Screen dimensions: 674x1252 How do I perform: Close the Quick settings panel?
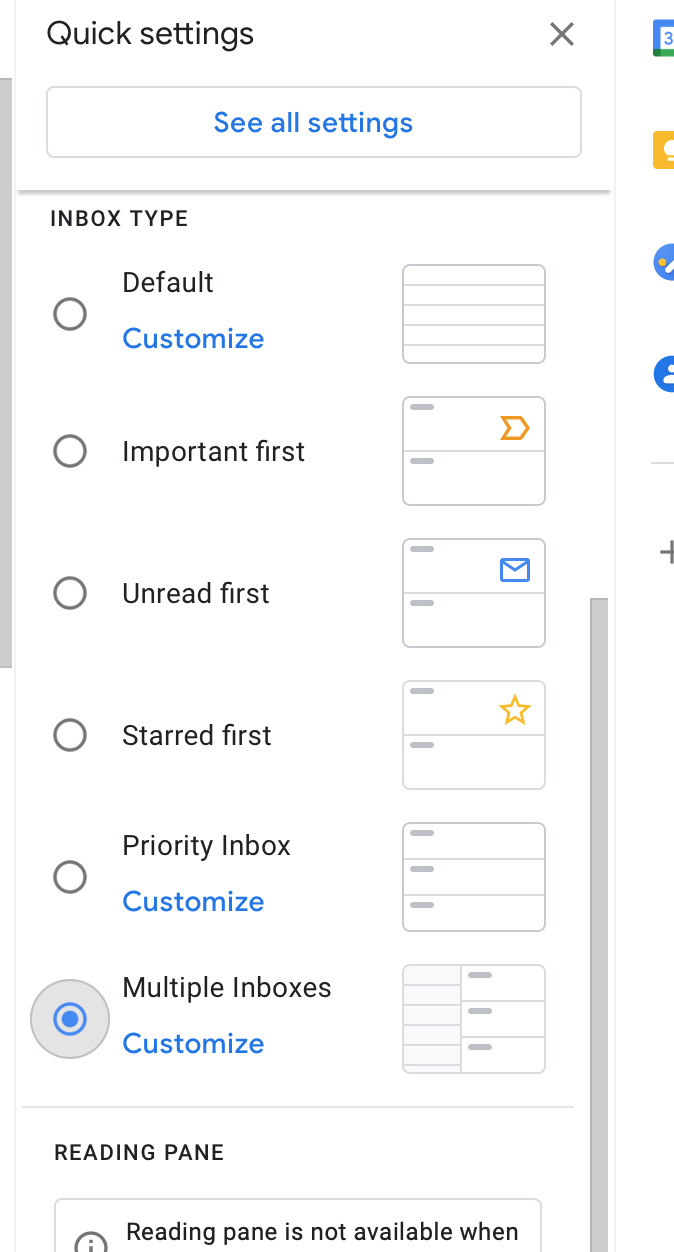562,35
